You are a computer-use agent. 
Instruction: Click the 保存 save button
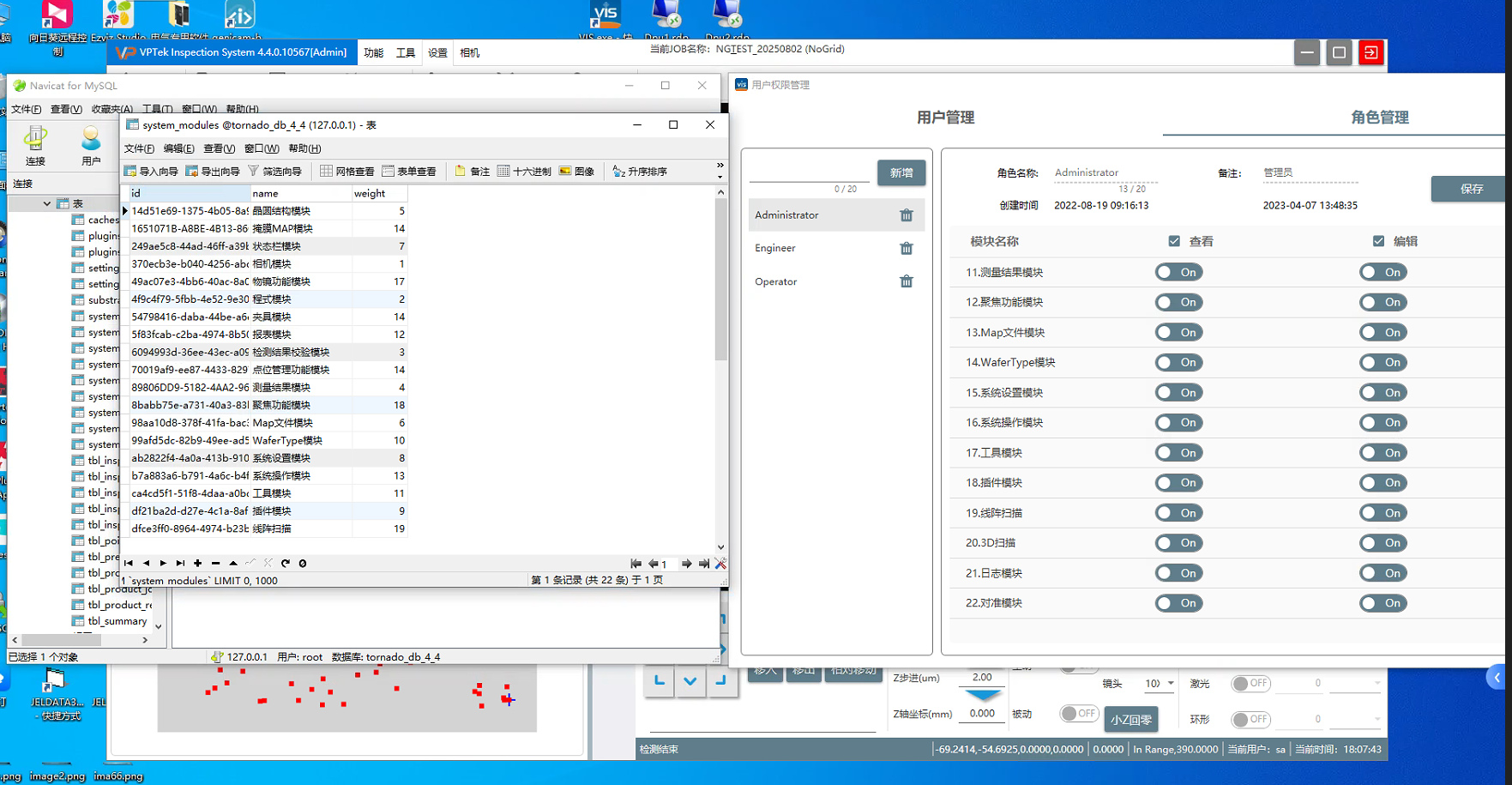(x=1471, y=189)
